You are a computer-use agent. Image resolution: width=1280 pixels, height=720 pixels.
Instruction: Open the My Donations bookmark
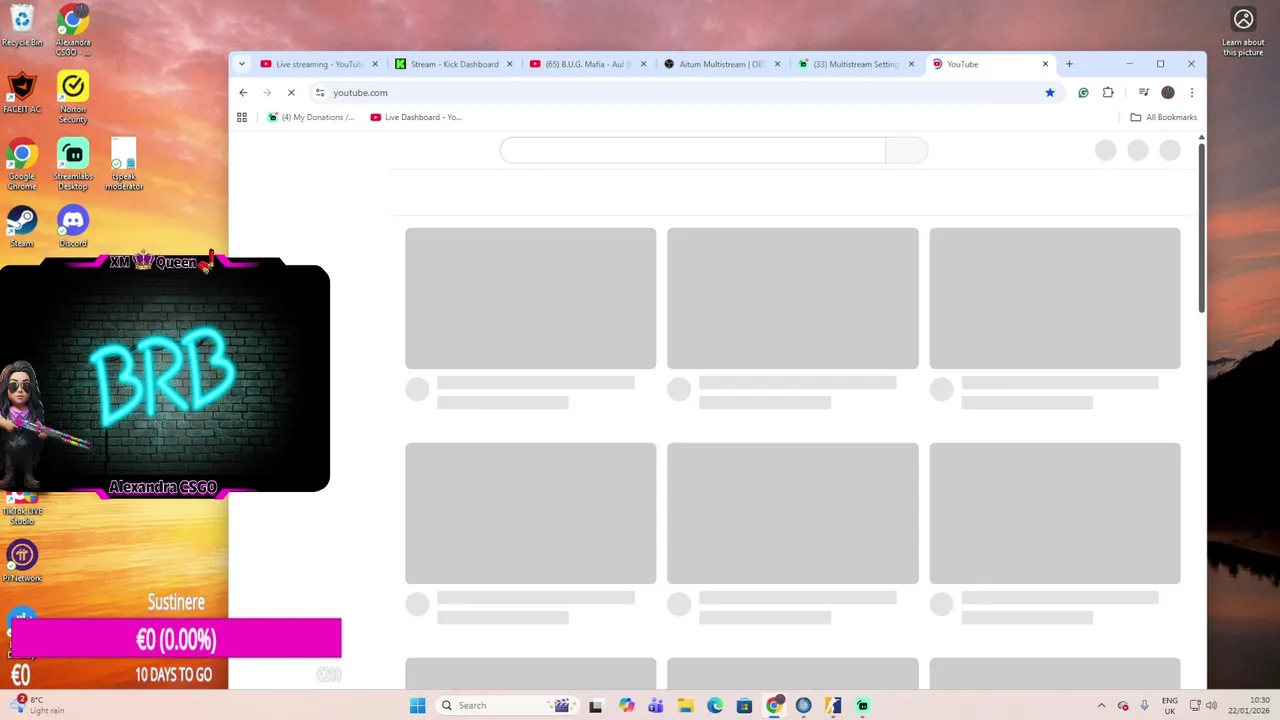click(x=311, y=117)
